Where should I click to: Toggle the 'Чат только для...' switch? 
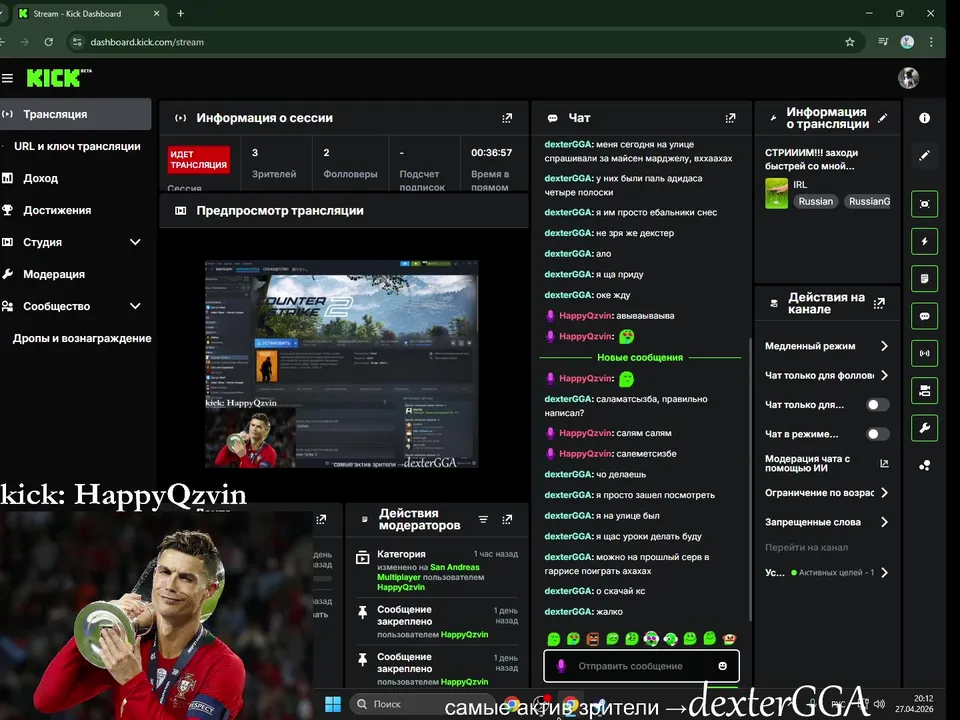(x=877, y=405)
